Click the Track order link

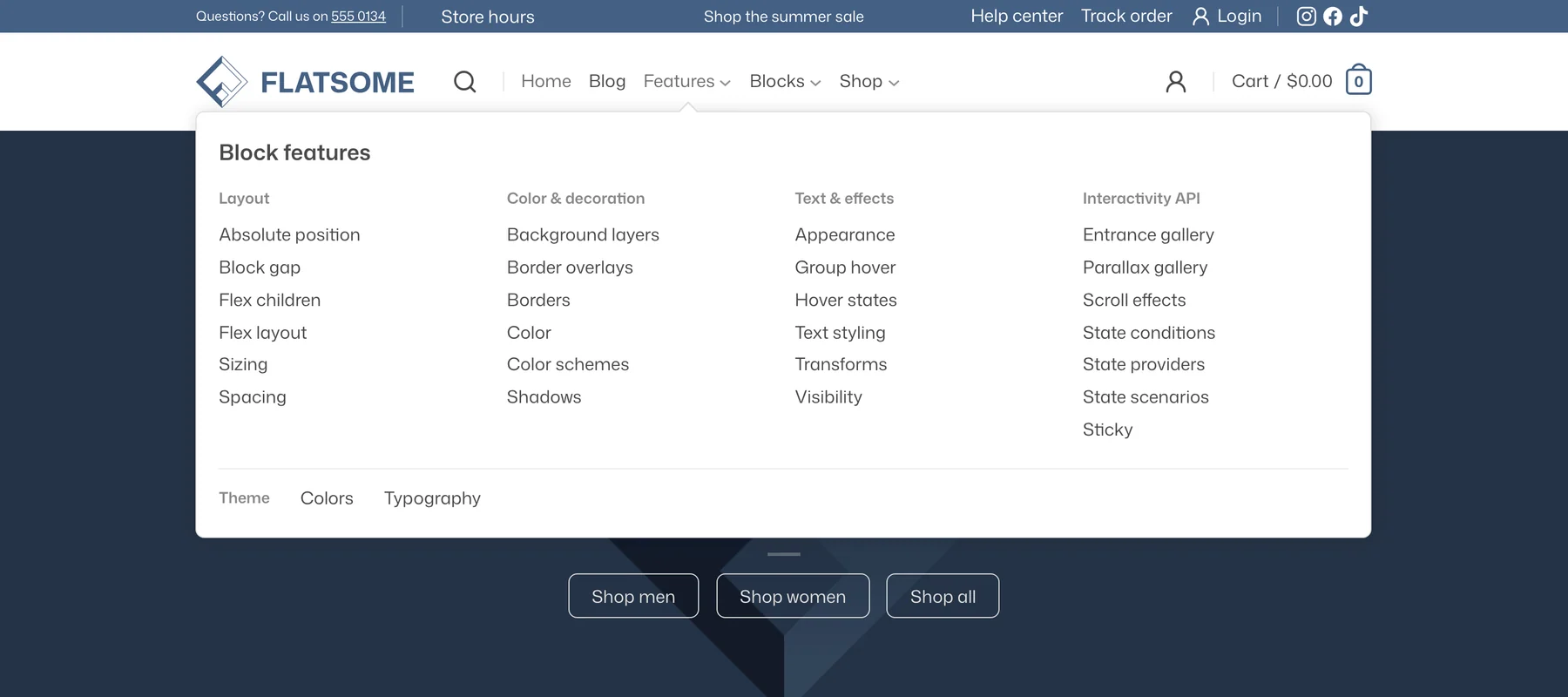[x=1126, y=17]
